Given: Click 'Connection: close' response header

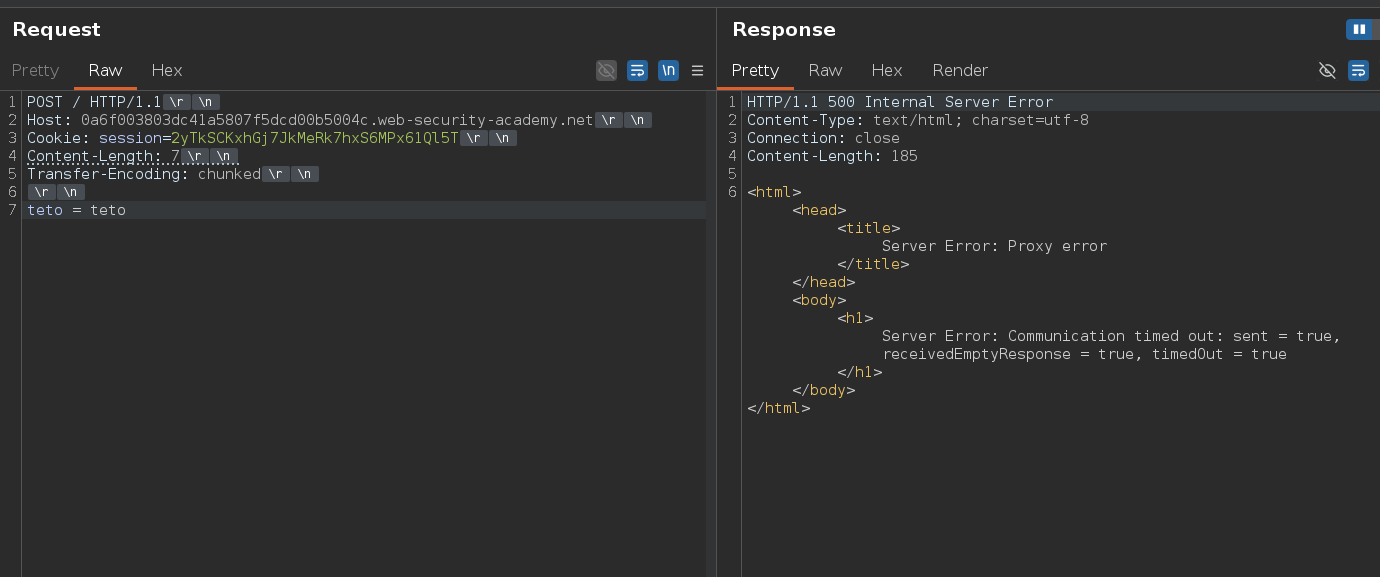Looking at the screenshot, I should (x=823, y=138).
